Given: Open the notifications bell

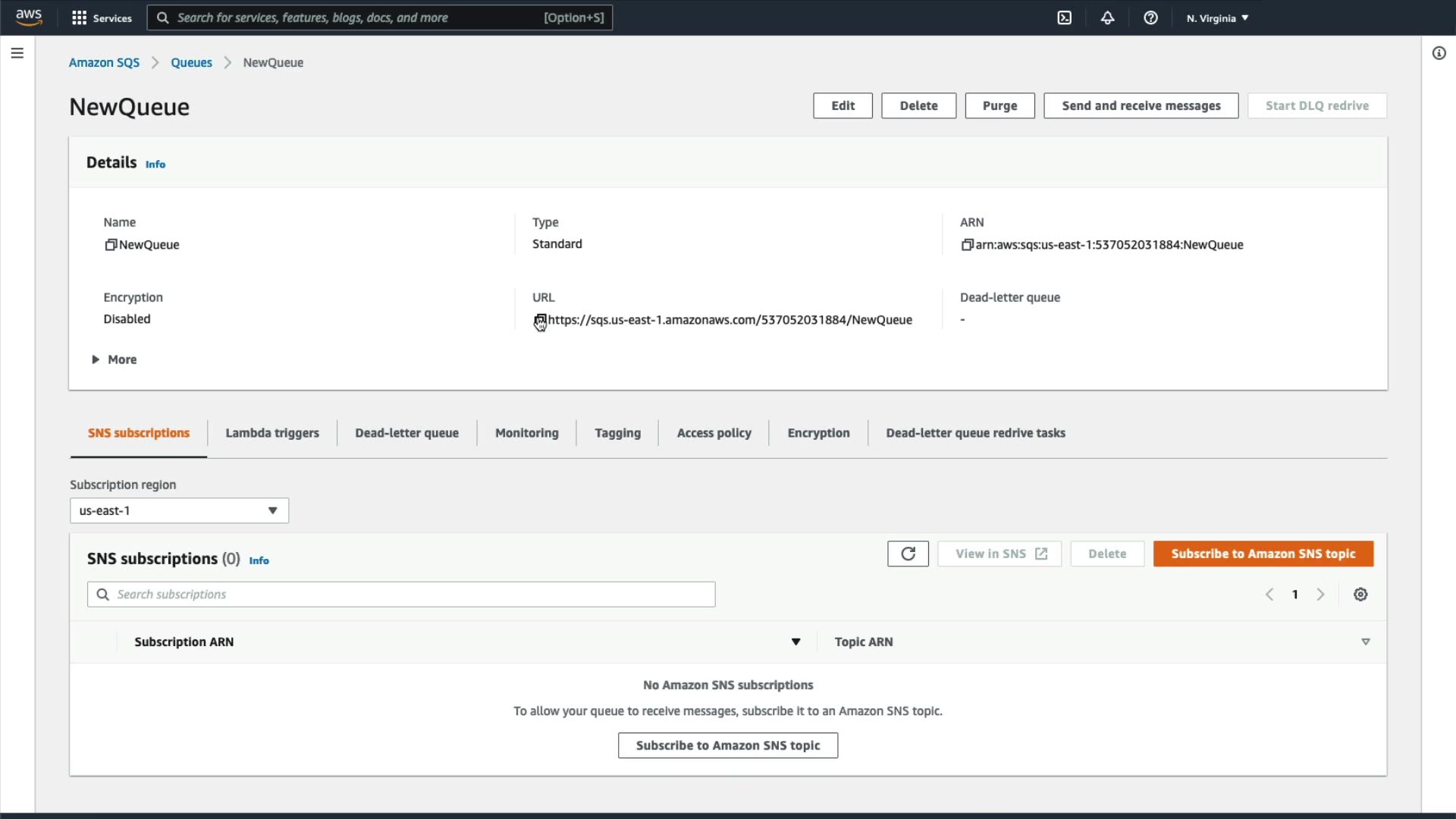Looking at the screenshot, I should pyautogui.click(x=1107, y=18).
